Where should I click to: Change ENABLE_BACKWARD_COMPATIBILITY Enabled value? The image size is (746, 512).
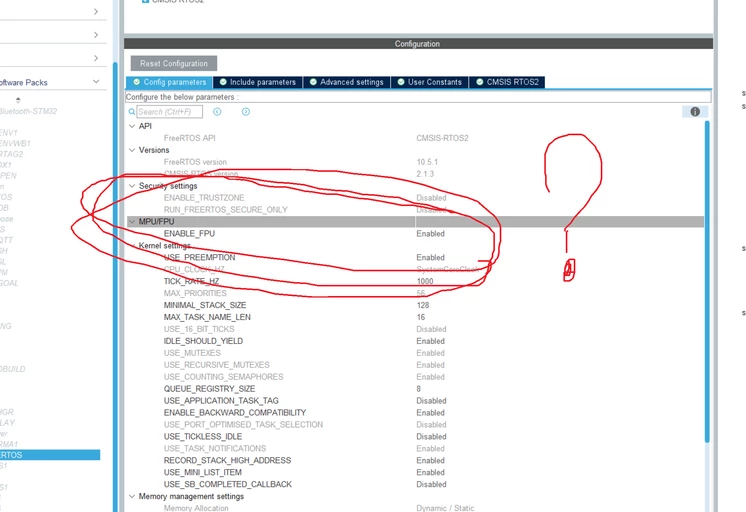point(430,413)
